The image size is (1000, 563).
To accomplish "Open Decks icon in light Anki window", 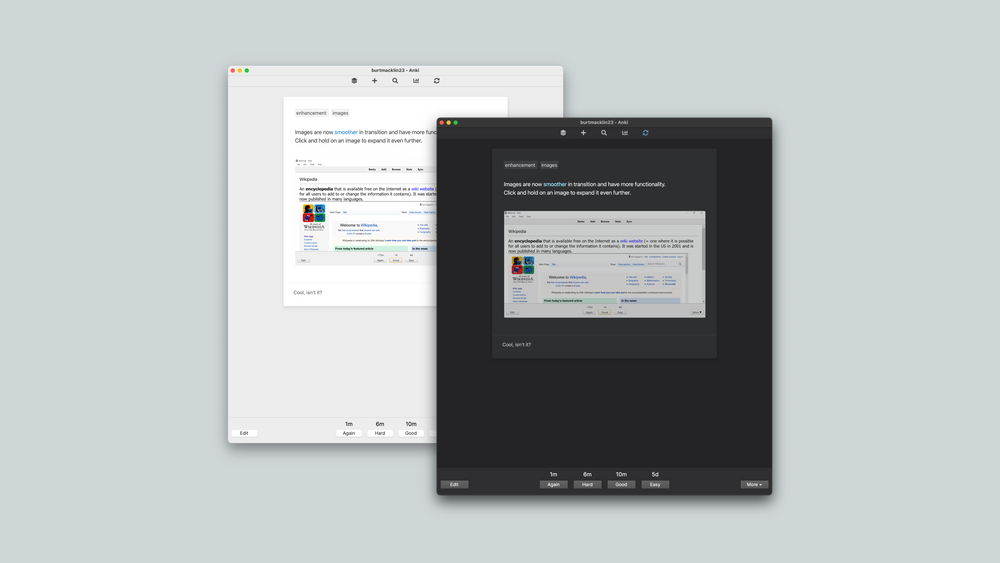I will 354,81.
